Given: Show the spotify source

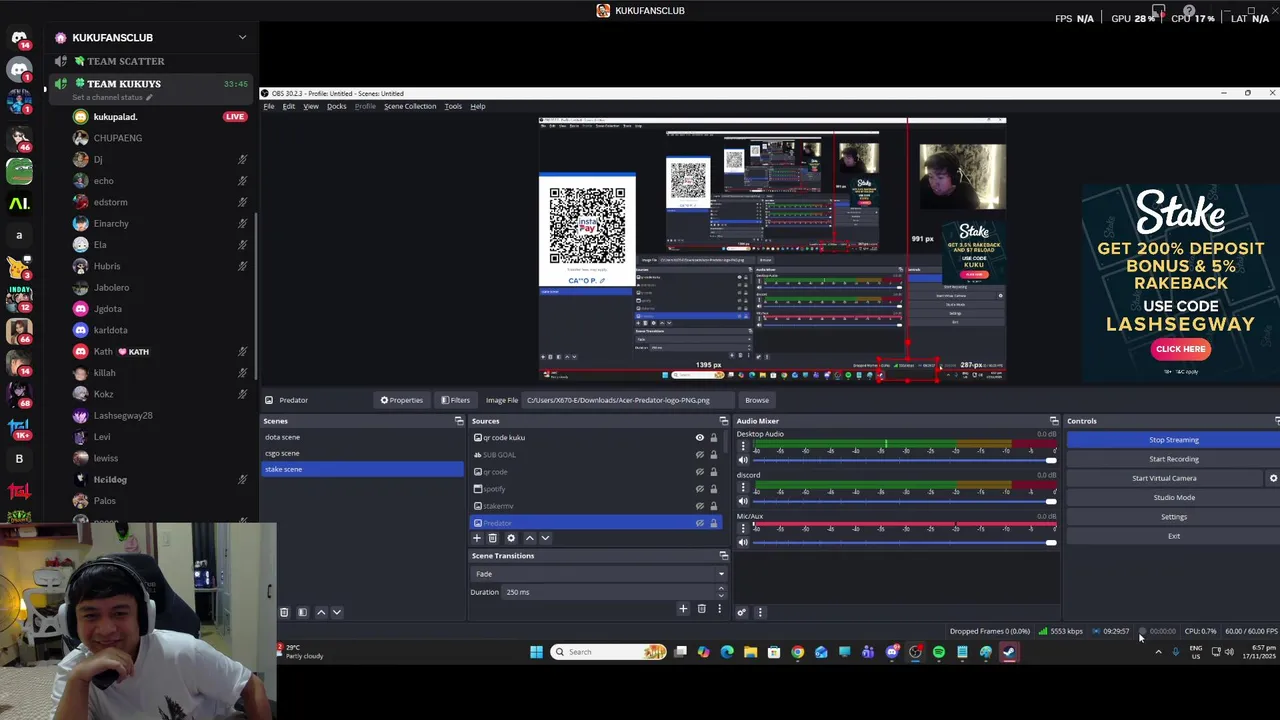Looking at the screenshot, I should (x=700, y=489).
